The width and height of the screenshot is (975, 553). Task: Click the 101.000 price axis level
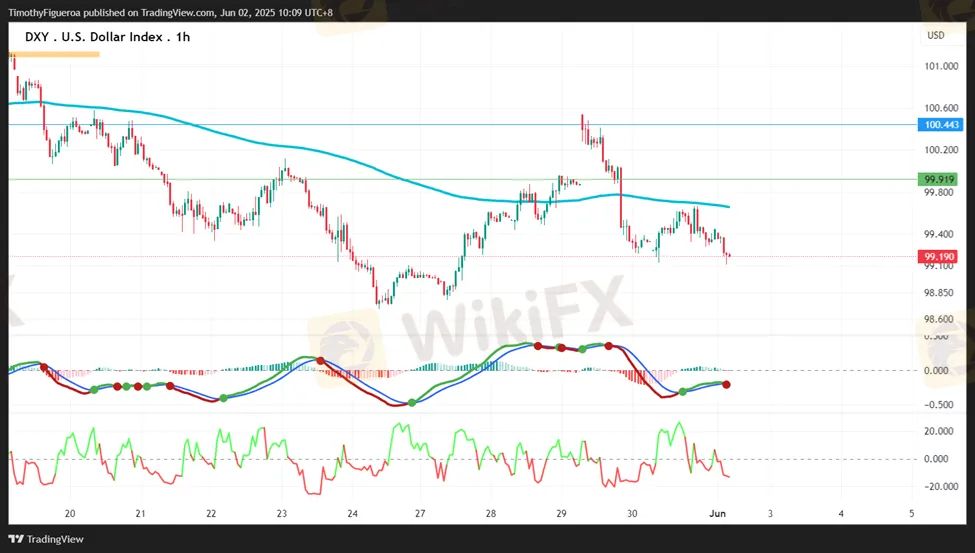pos(942,67)
